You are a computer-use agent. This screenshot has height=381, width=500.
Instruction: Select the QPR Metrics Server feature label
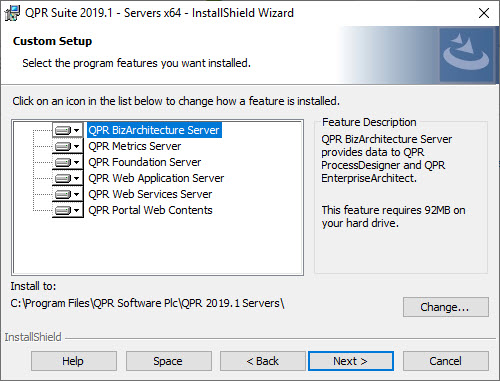click(135, 146)
